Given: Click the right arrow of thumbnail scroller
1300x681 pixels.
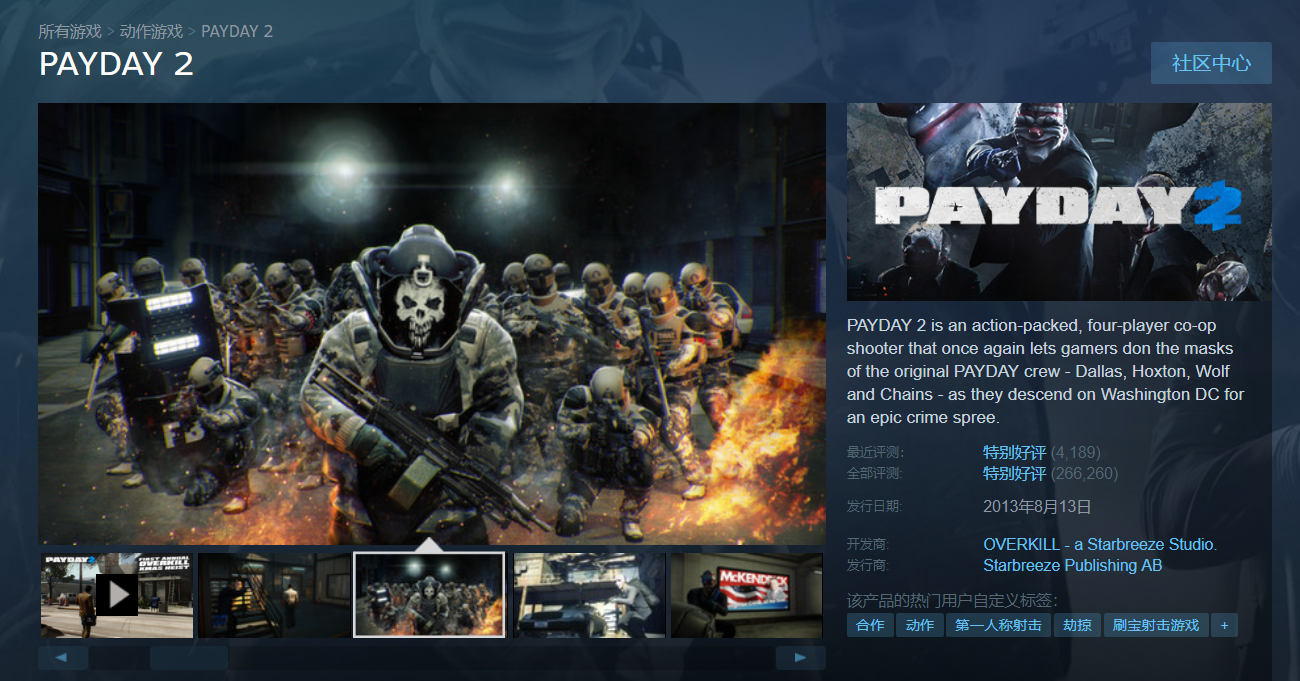Looking at the screenshot, I should [x=800, y=657].
